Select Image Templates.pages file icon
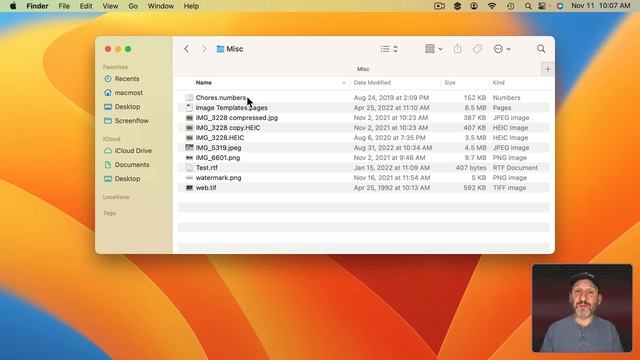Screen dimensions: 640x360 [x=189, y=108]
